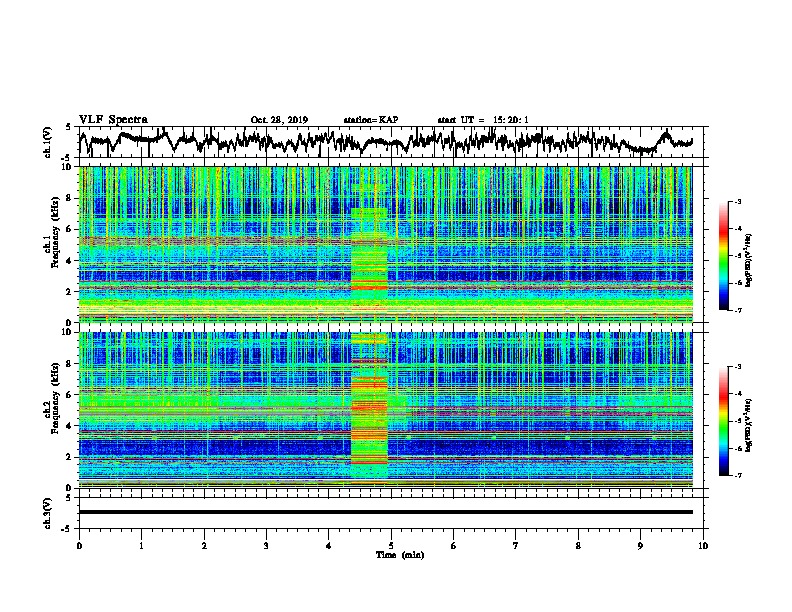The width and height of the screenshot is (792, 612).
Task: Click the thick black ch.3 voltage trace
Action: (386, 512)
